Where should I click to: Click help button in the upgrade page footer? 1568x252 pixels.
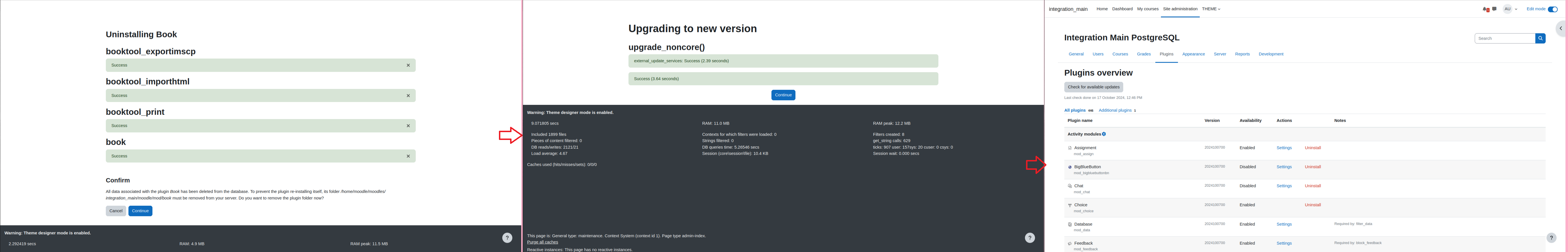click(1029, 238)
